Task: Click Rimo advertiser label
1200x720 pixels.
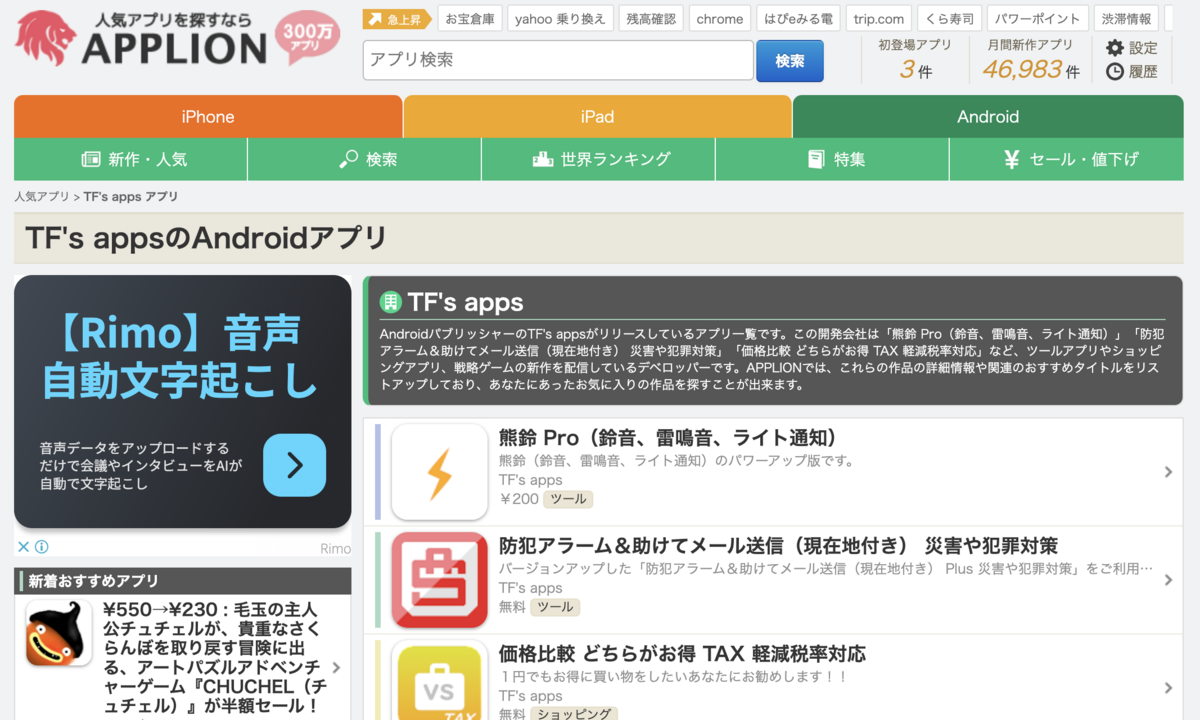Action: click(x=335, y=549)
